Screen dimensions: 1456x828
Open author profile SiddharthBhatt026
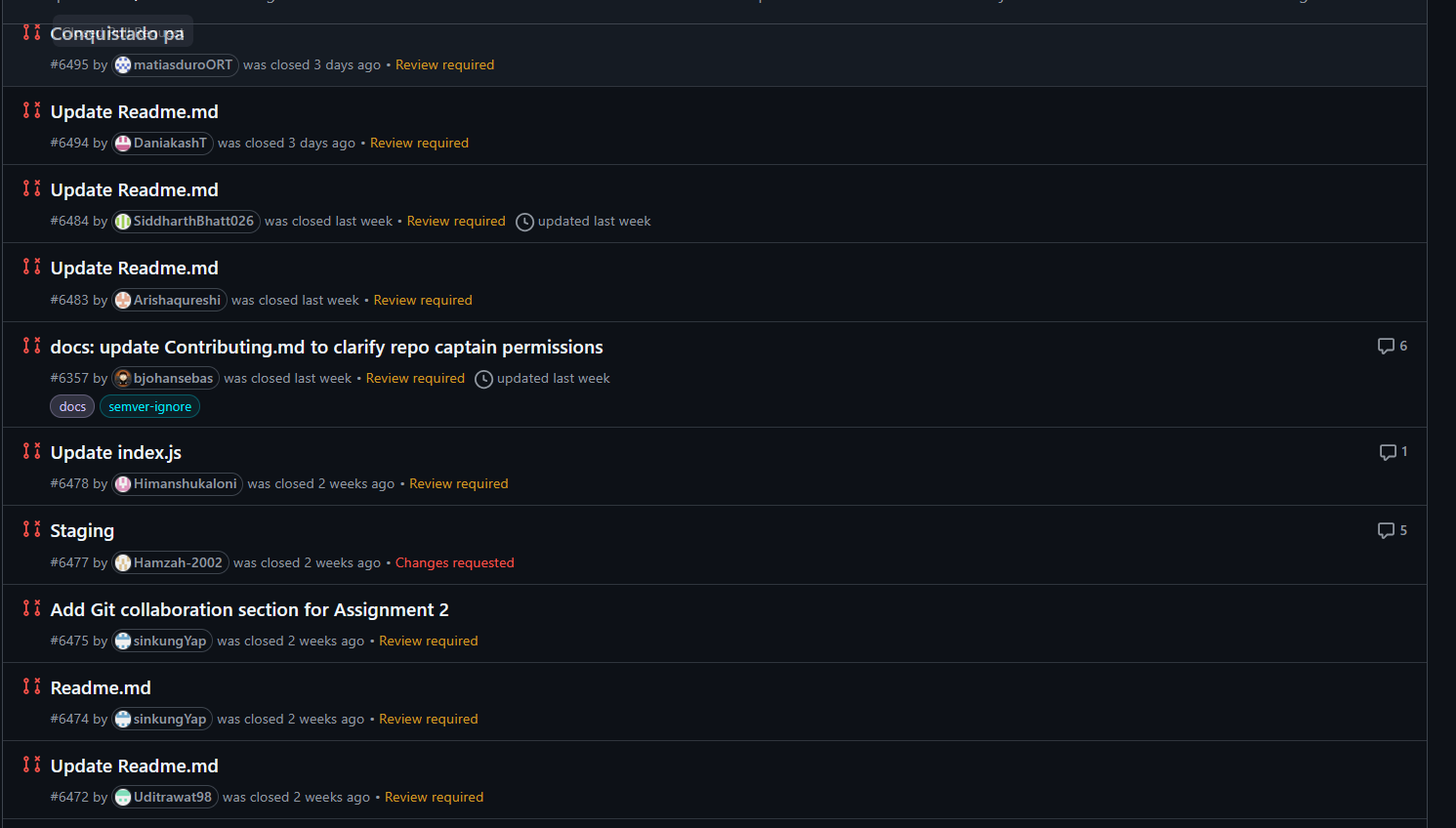[x=193, y=222]
